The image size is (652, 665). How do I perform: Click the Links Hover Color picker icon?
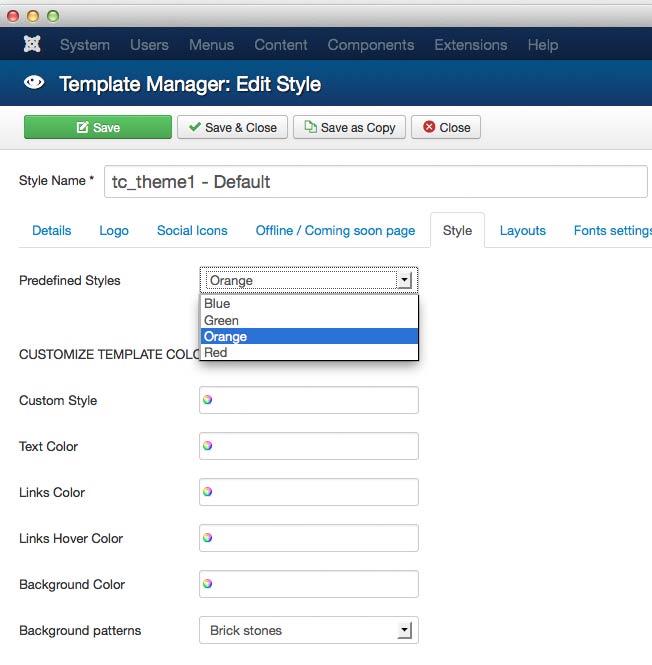[208, 538]
